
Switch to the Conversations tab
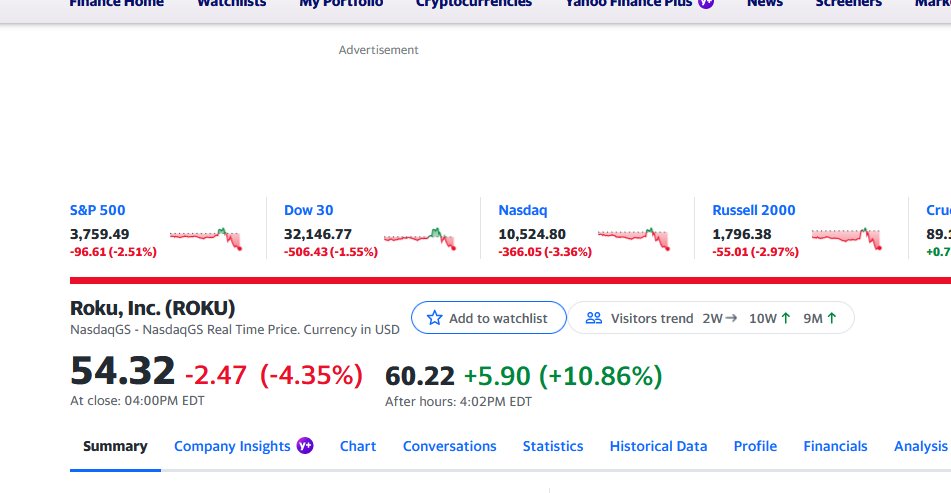(449, 446)
